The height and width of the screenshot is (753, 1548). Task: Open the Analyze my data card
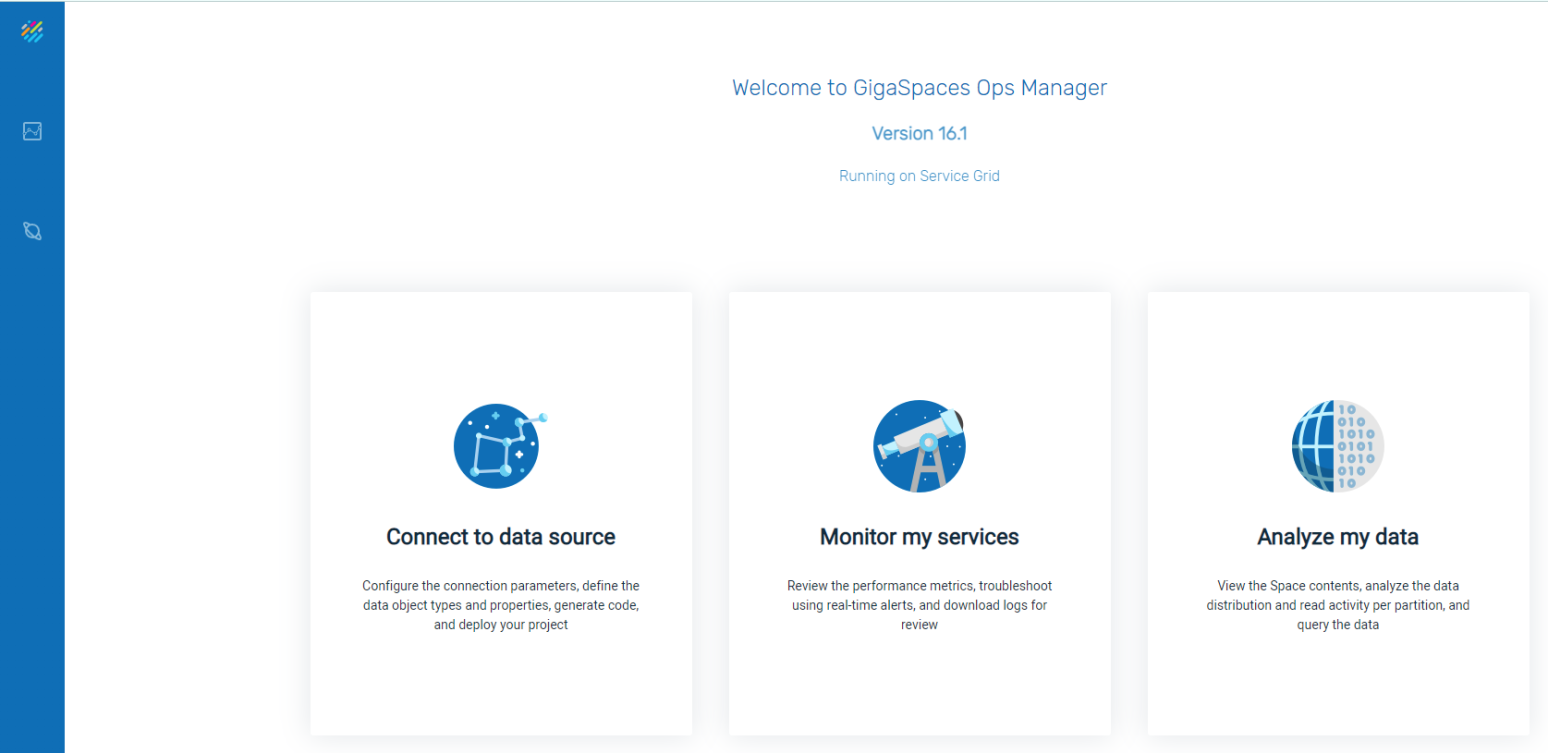1338,514
